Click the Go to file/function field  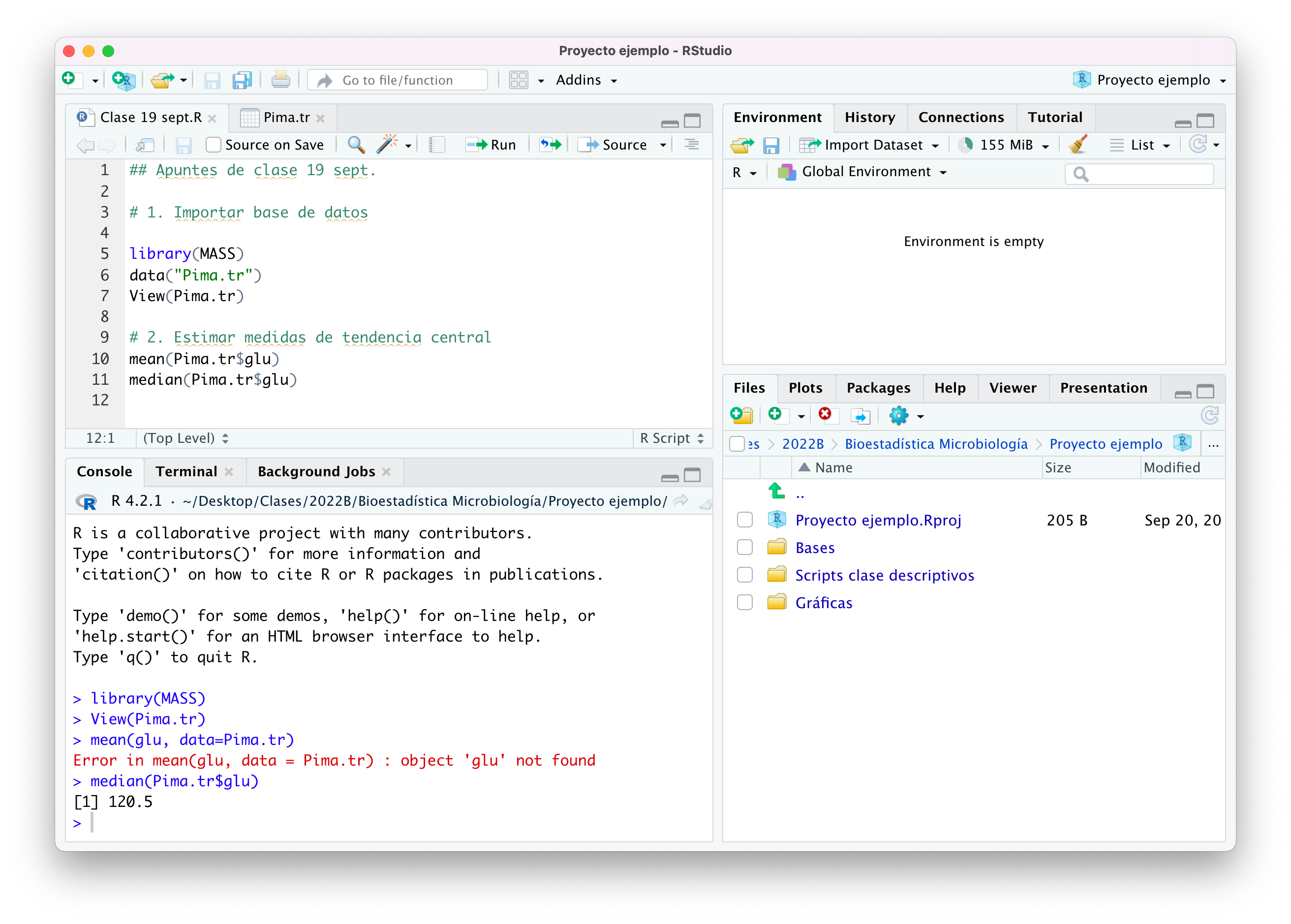398,80
